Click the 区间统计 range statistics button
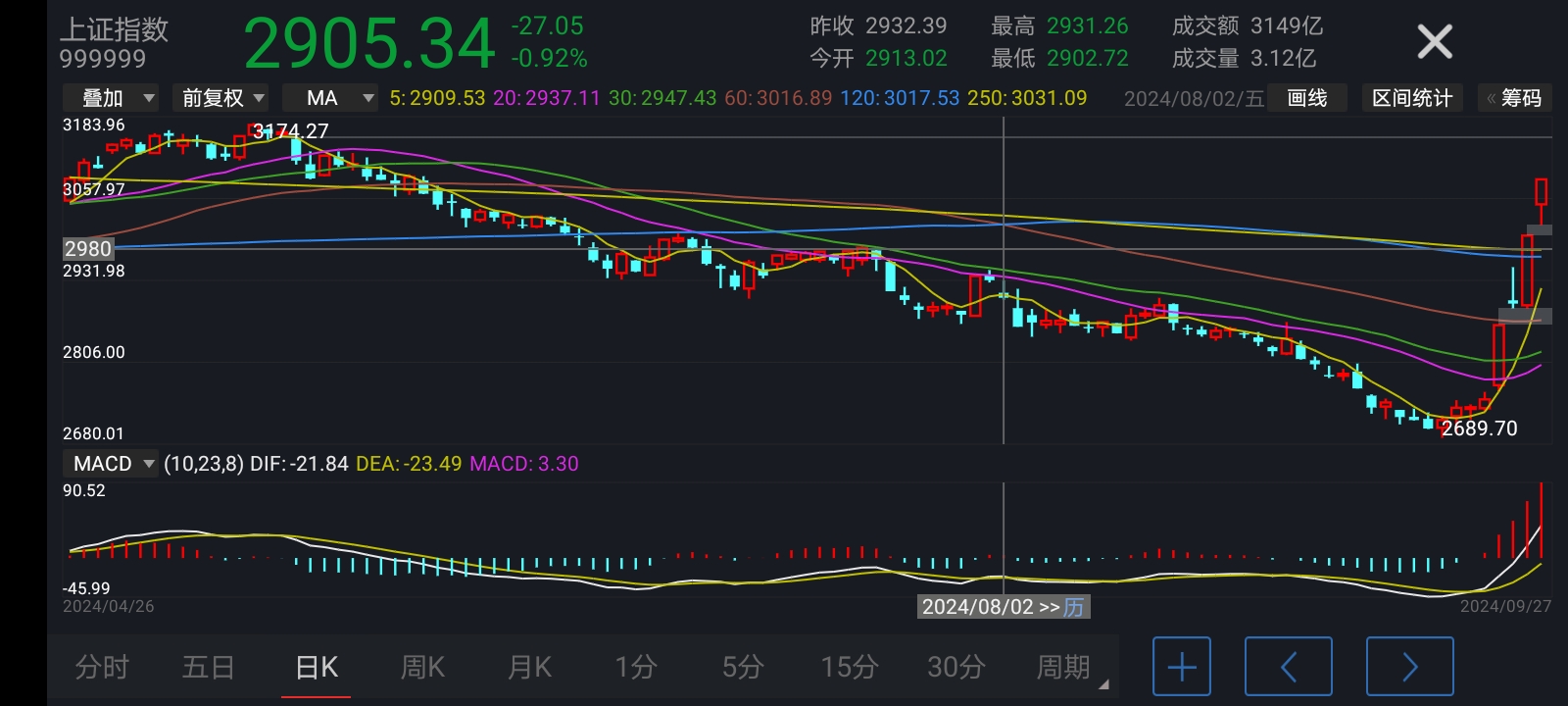This screenshot has height=706, width=1568. click(1412, 98)
